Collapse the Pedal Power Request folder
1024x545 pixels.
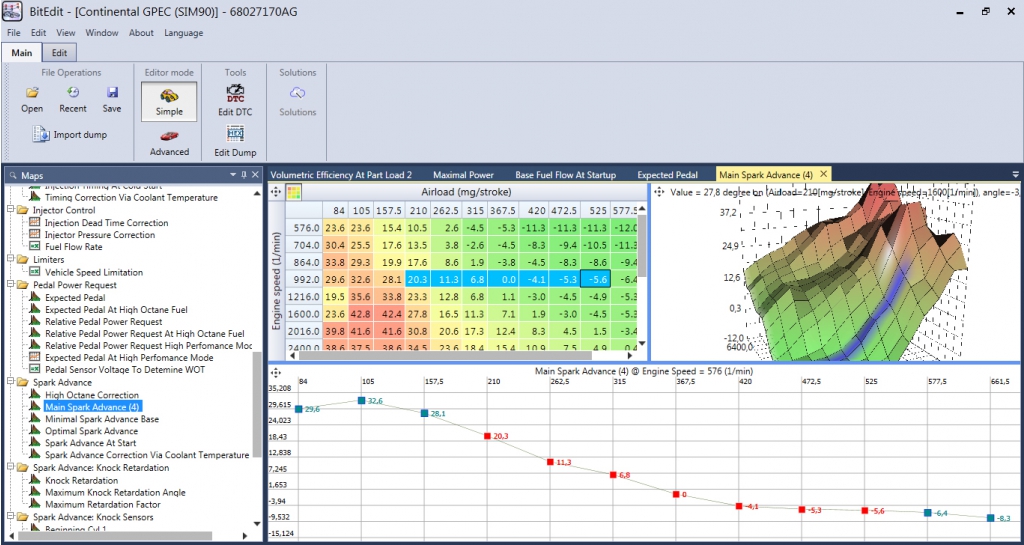[10, 285]
